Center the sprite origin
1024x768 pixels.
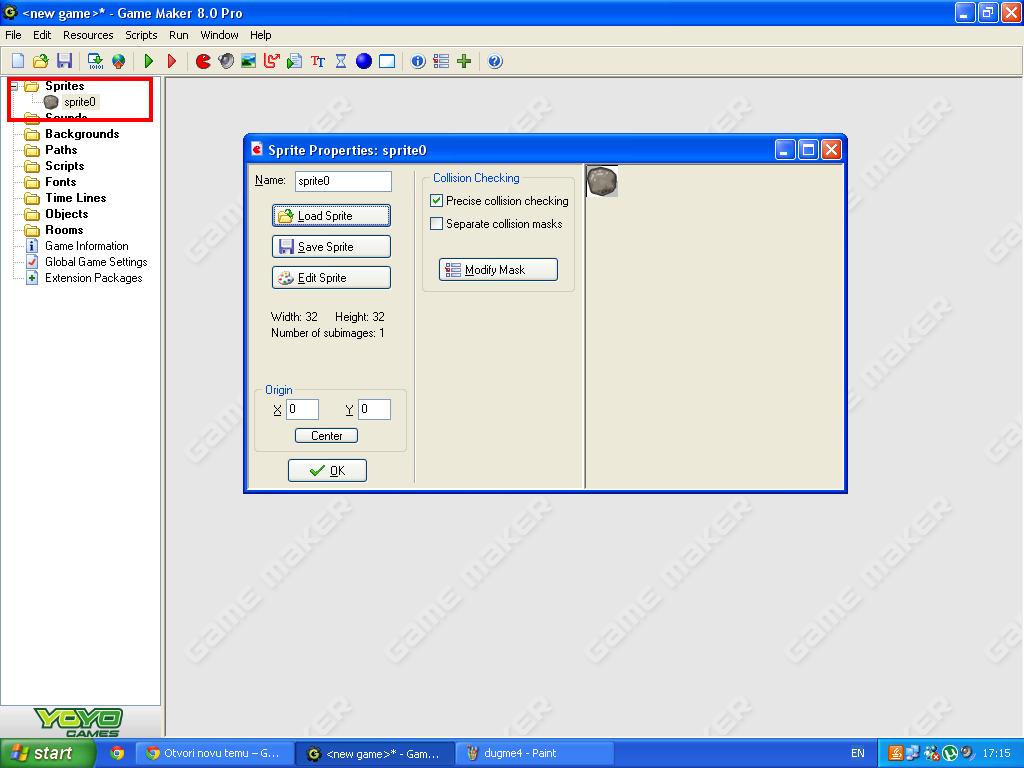point(326,436)
